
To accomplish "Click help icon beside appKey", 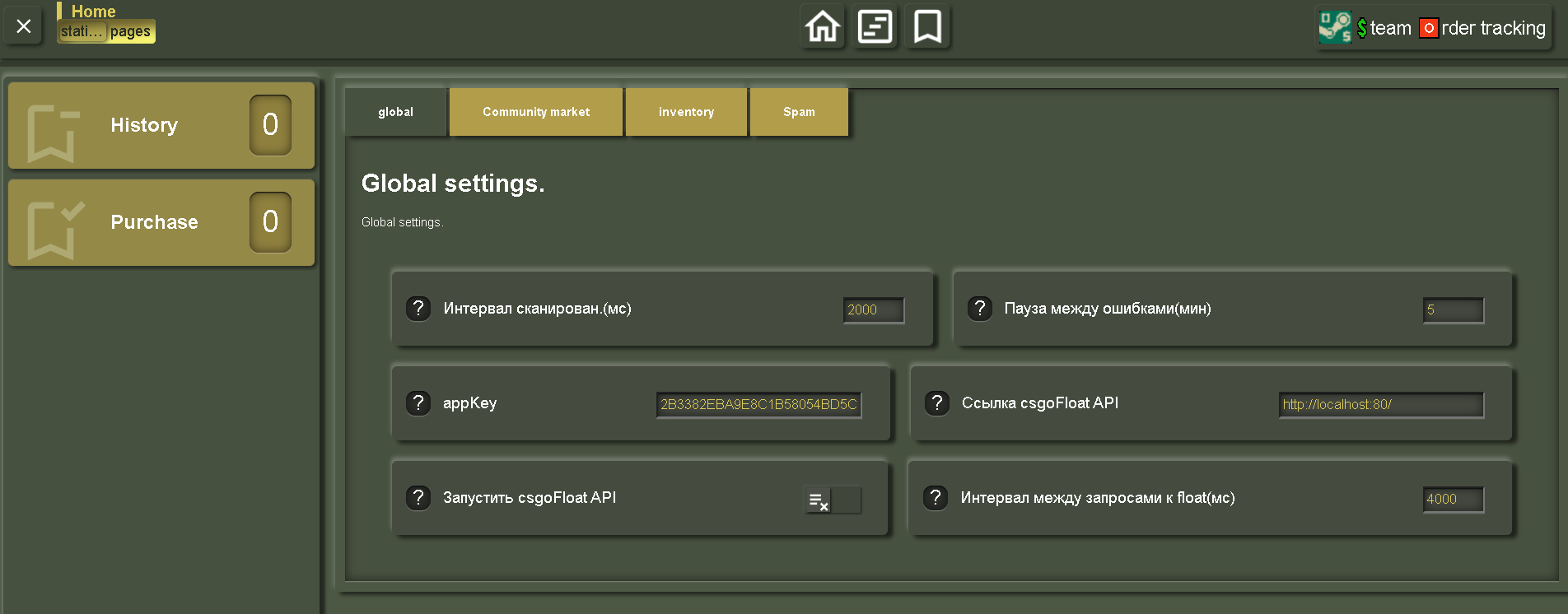I will click(418, 403).
